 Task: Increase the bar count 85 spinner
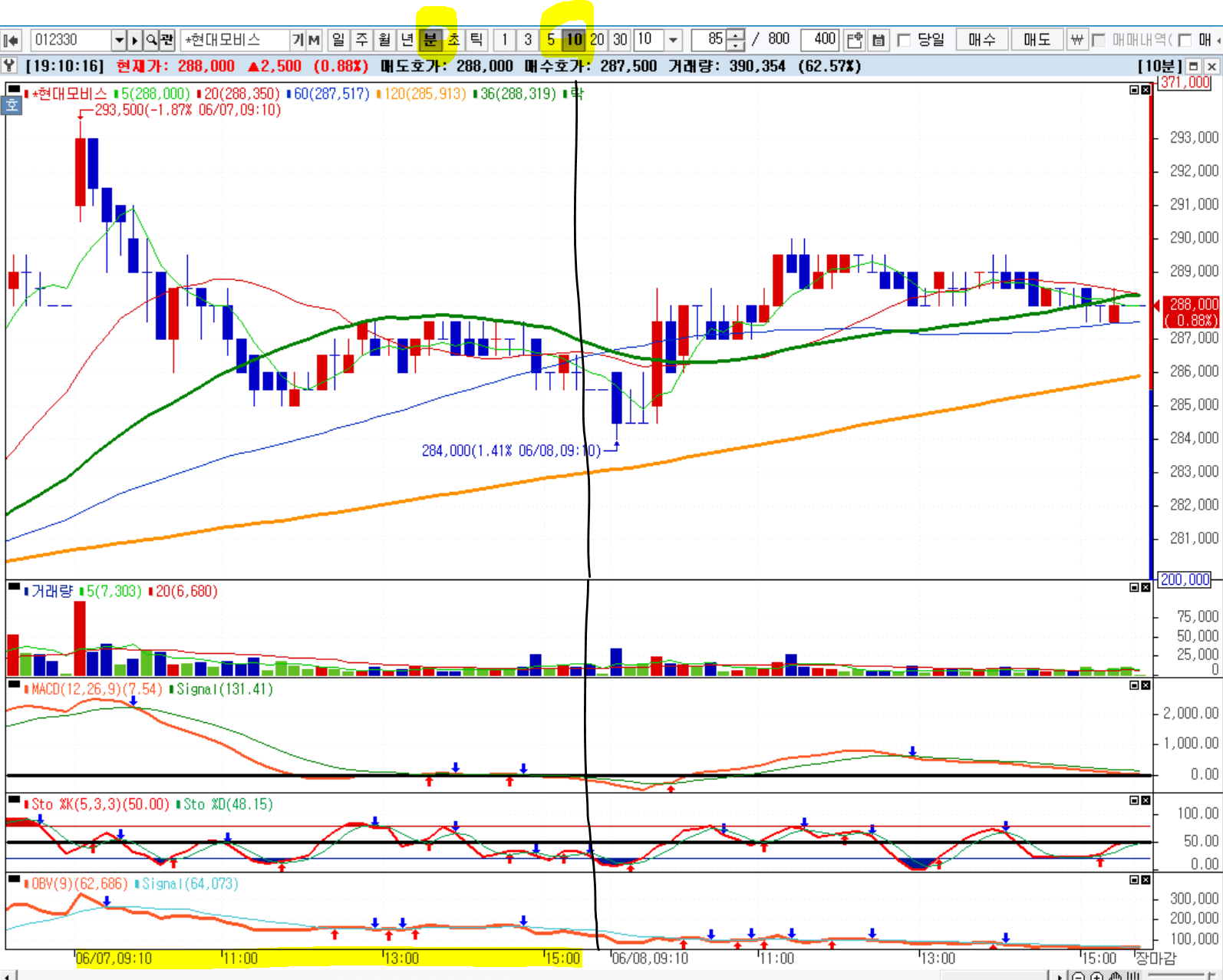coord(735,35)
